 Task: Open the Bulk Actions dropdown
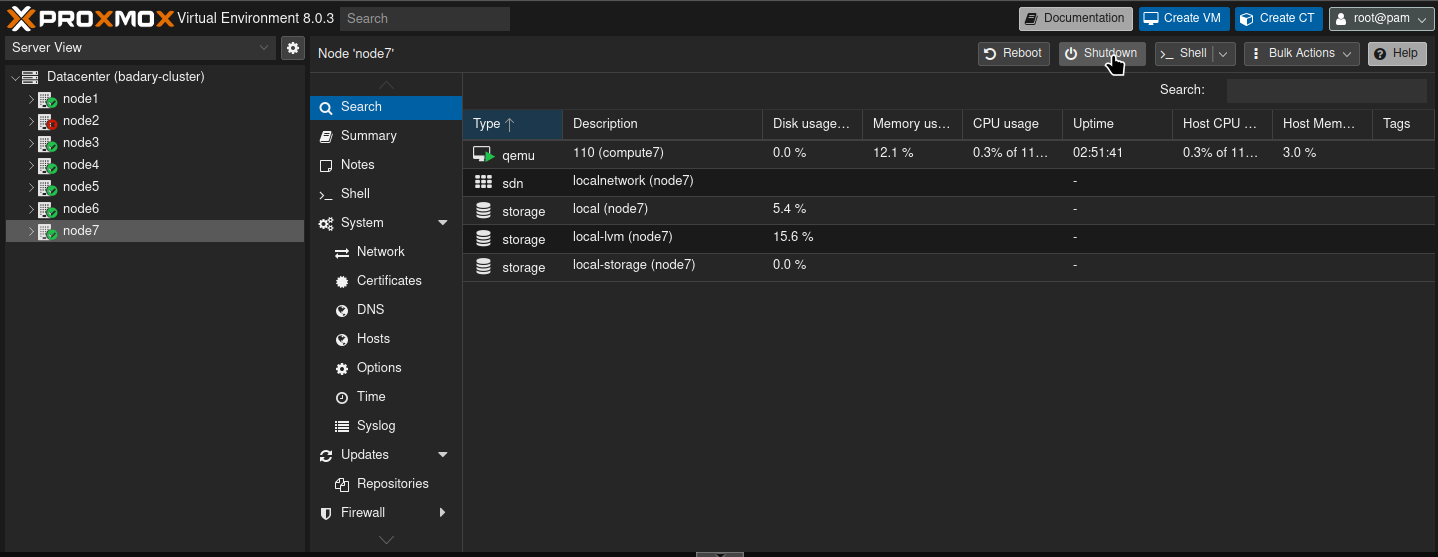tap(1302, 54)
